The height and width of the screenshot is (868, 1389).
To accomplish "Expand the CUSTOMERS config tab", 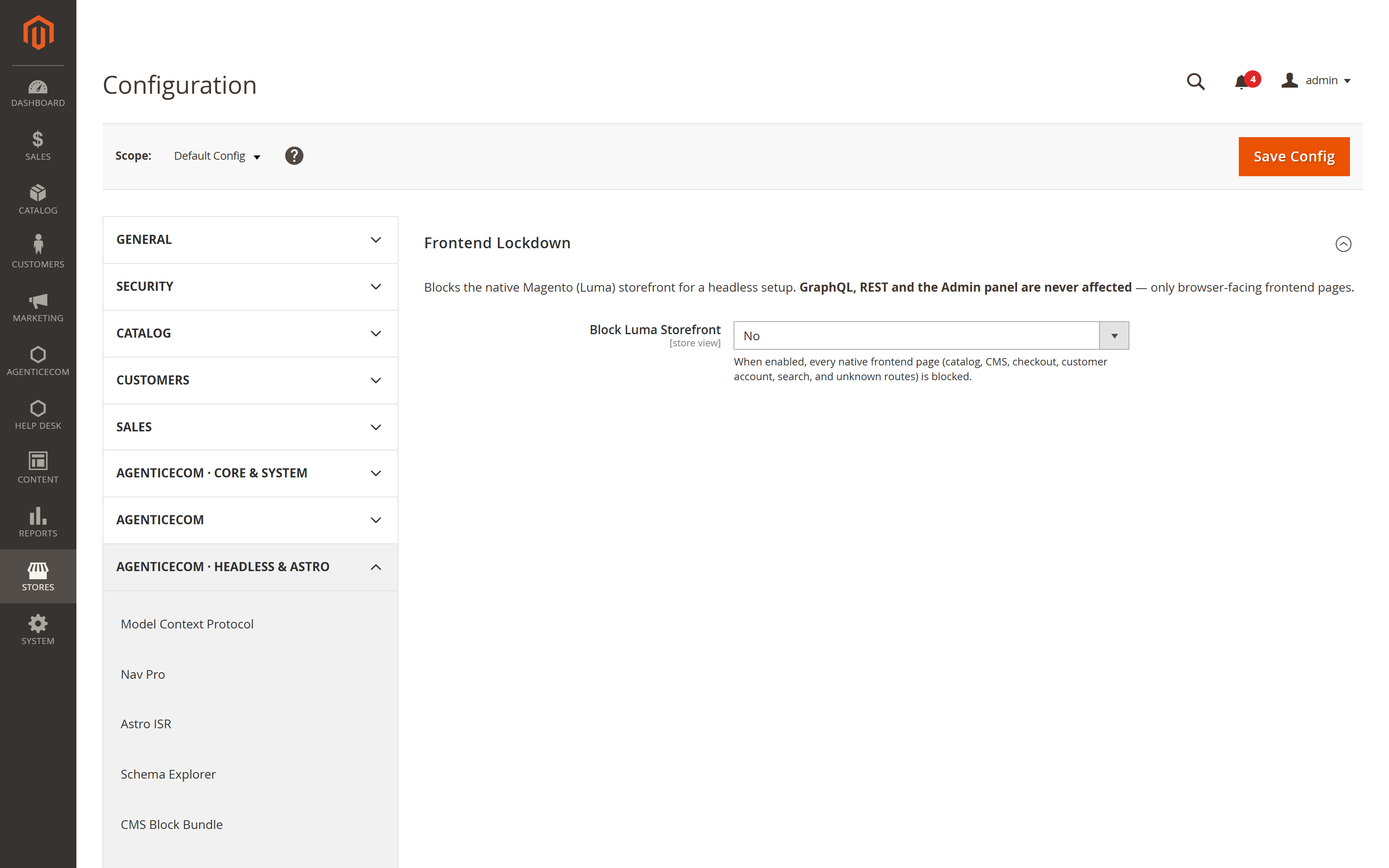I will click(x=250, y=380).
